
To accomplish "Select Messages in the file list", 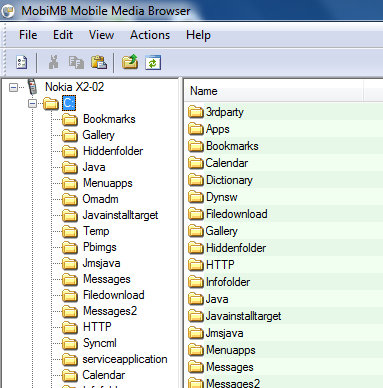I will [x=230, y=367].
